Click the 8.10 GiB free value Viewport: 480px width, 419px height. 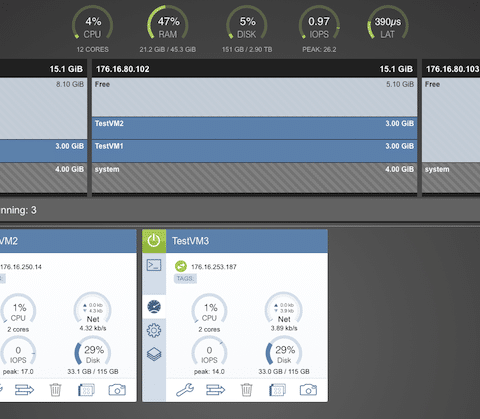(x=70, y=84)
